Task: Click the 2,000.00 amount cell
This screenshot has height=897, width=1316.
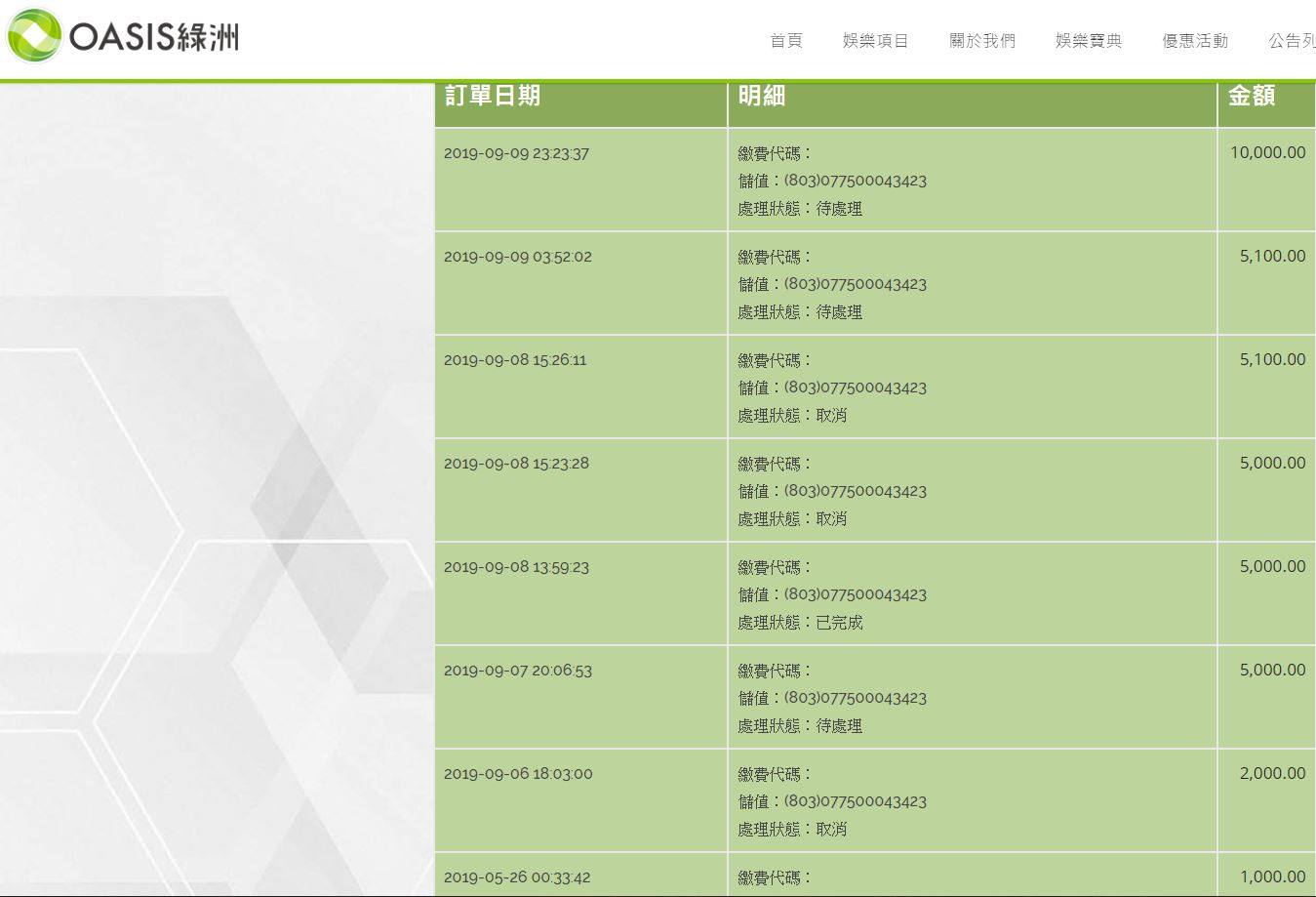Action: coord(1272,773)
